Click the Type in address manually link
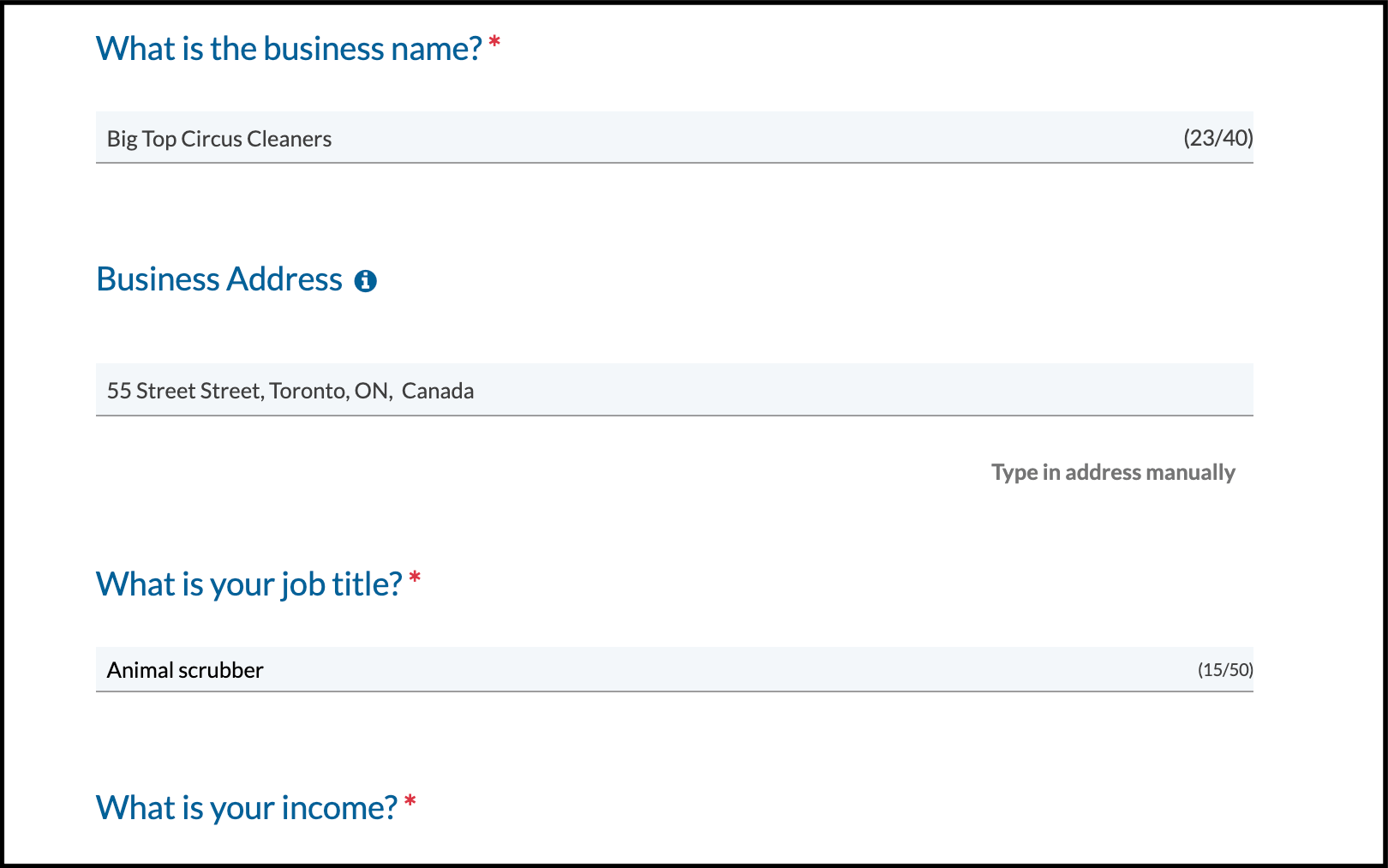 click(x=1112, y=472)
